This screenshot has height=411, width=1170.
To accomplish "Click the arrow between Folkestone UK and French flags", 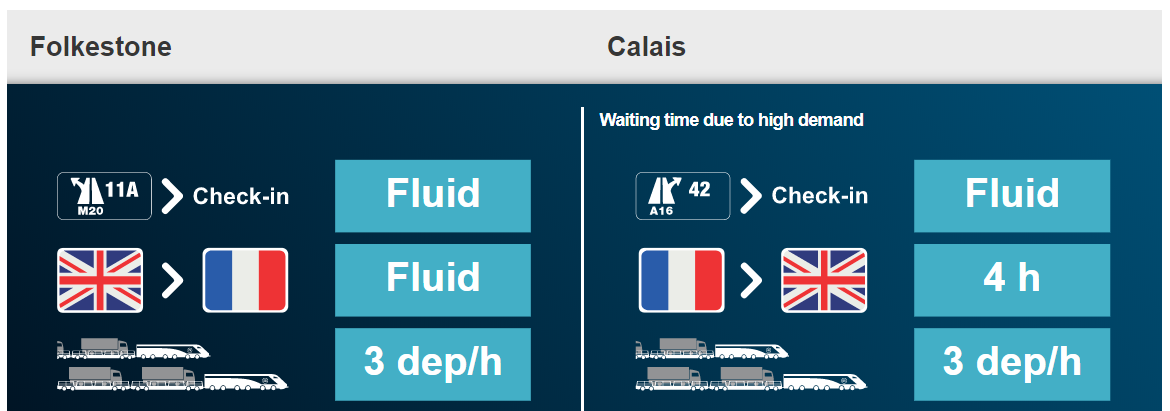I will pos(172,281).
